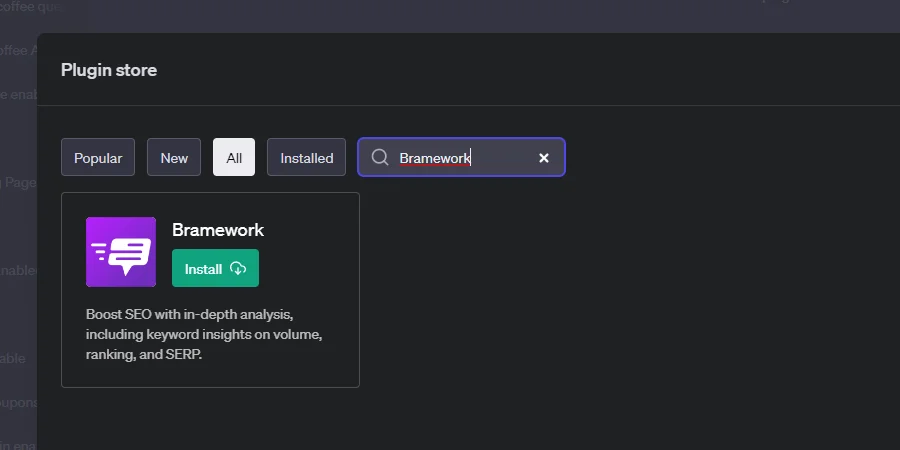
Task: Show the Popular plugins tab
Action: (x=98, y=157)
